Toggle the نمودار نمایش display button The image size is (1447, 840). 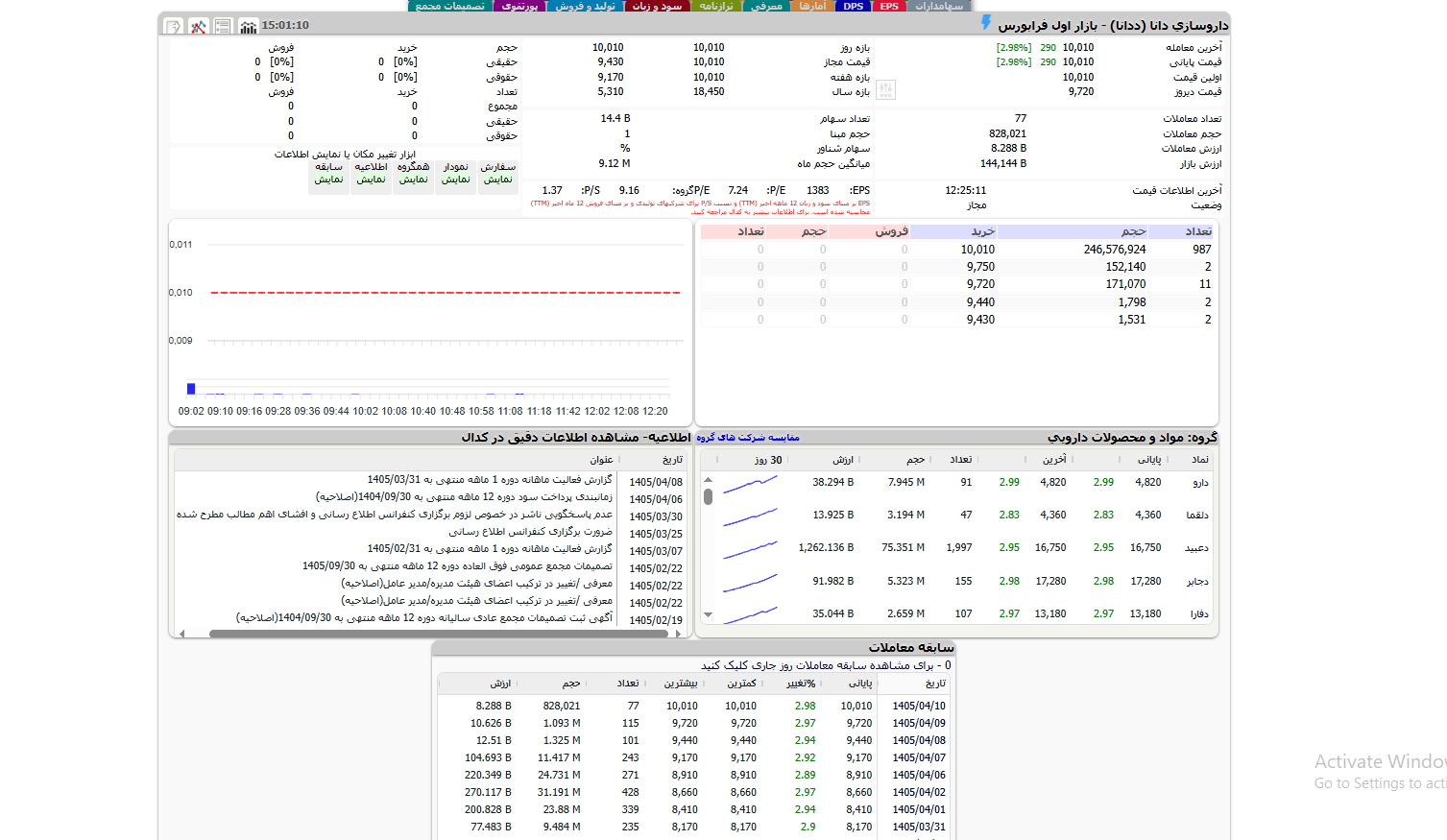456,173
